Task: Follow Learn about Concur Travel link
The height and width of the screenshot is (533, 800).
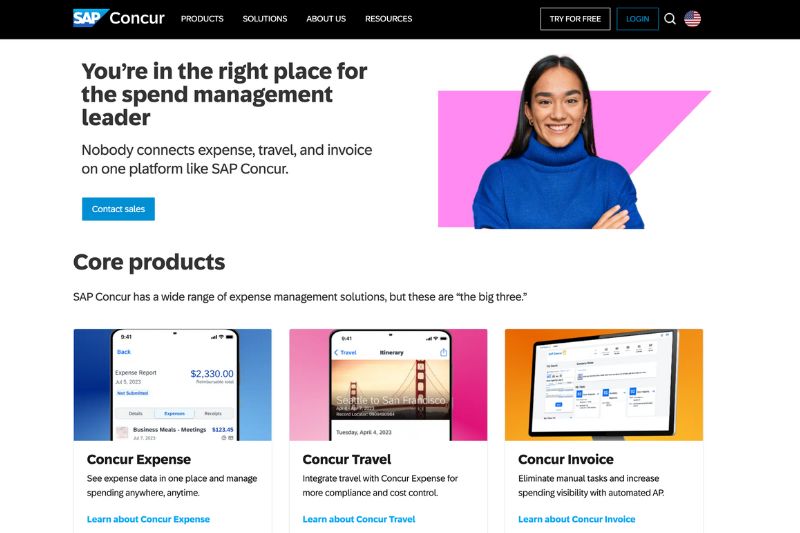Action: 359,519
